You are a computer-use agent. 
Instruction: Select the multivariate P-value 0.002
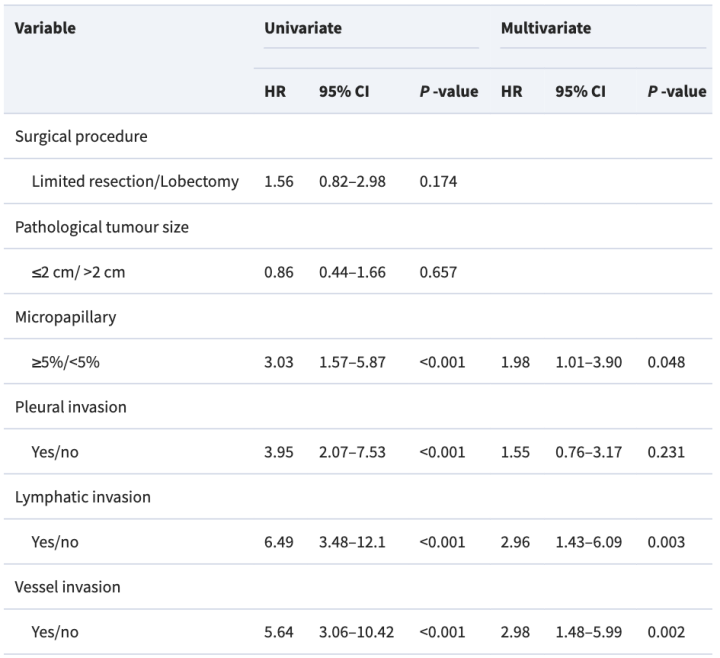(x=666, y=631)
